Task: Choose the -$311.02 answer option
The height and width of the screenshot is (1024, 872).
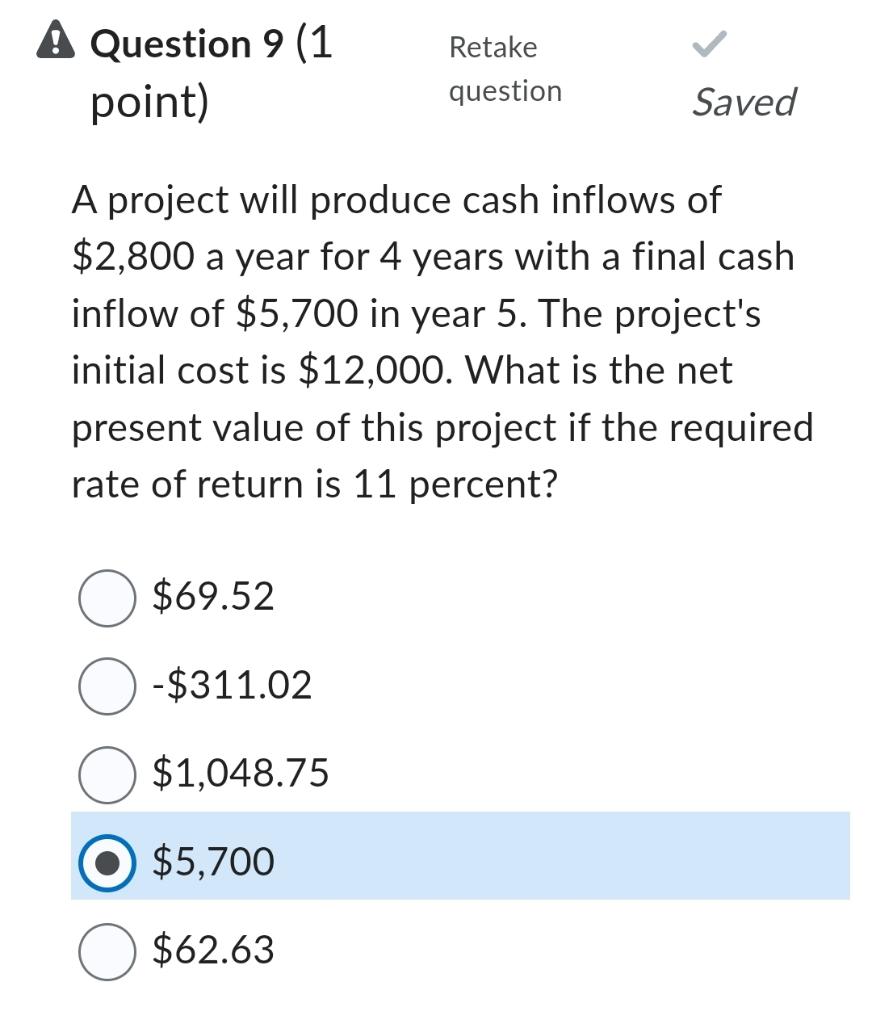Action: [106, 686]
